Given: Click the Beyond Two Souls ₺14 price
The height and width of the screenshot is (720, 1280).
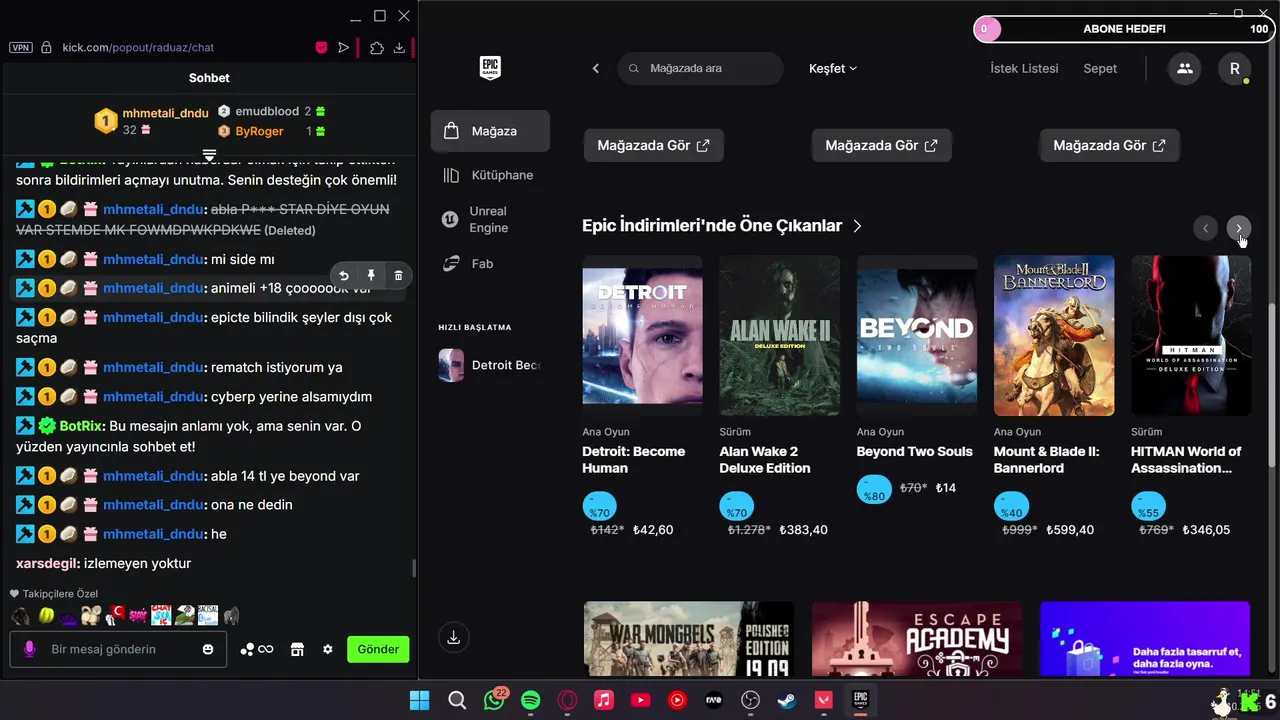Looking at the screenshot, I should pyautogui.click(x=945, y=488).
